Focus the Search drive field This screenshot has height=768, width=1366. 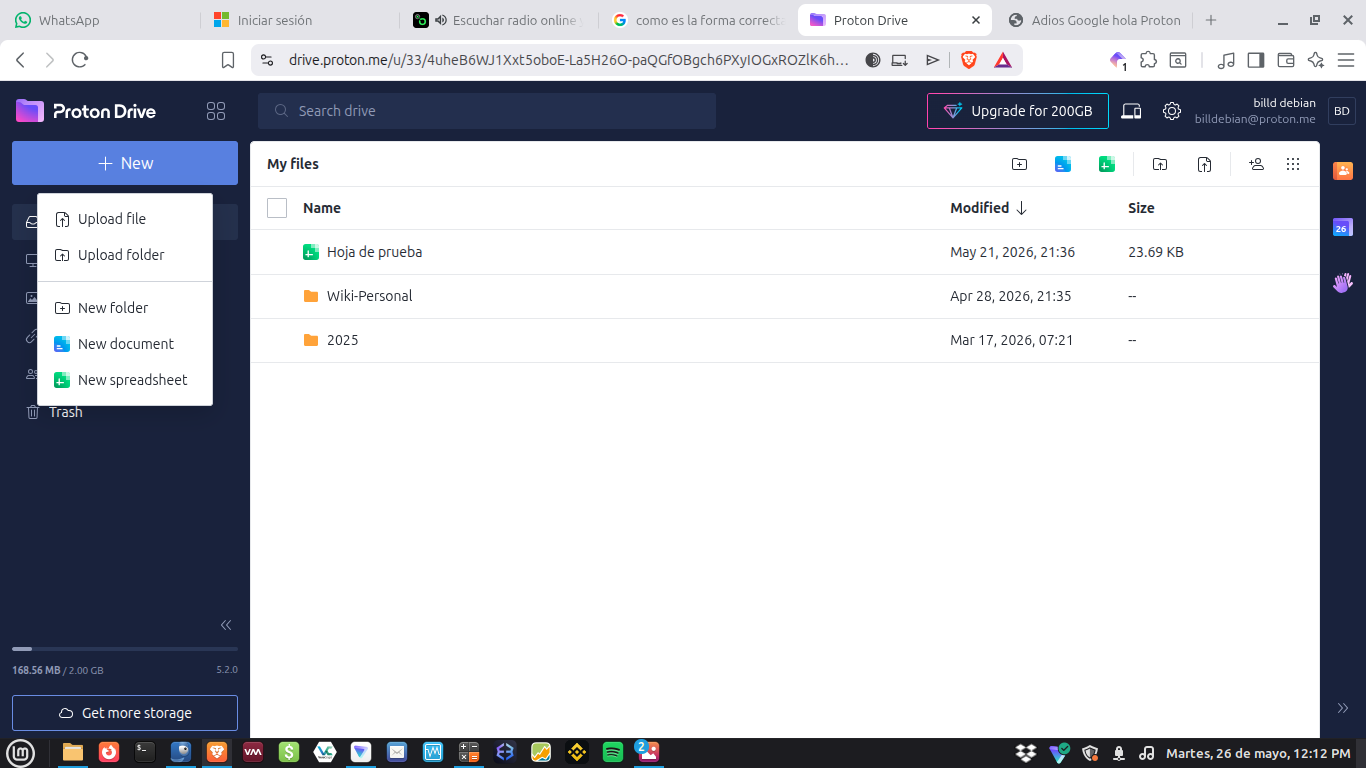click(x=487, y=111)
